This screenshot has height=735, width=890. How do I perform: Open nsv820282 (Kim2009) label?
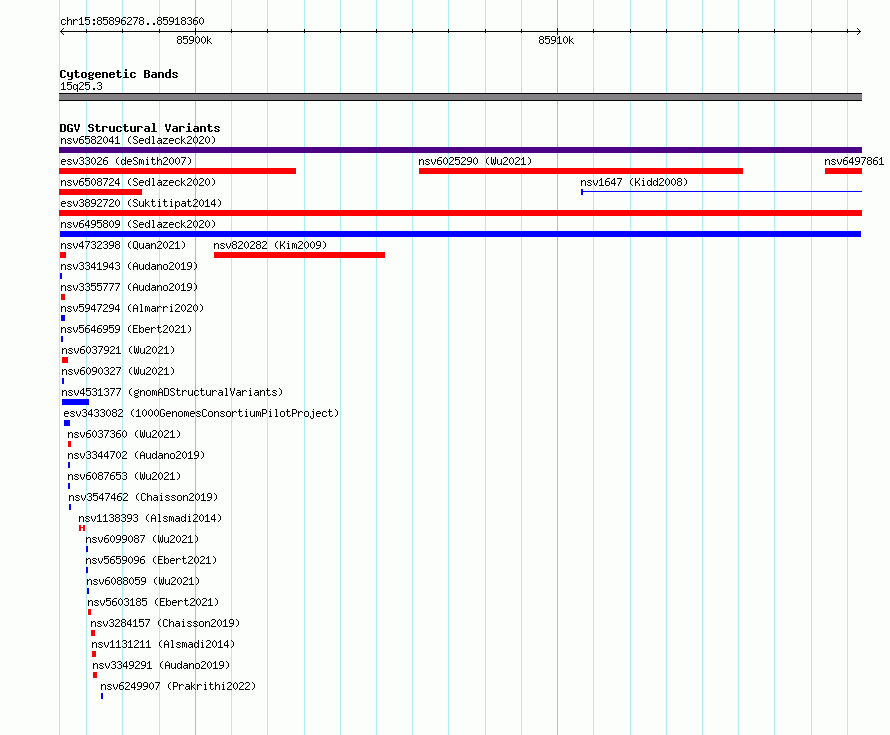[x=270, y=245]
